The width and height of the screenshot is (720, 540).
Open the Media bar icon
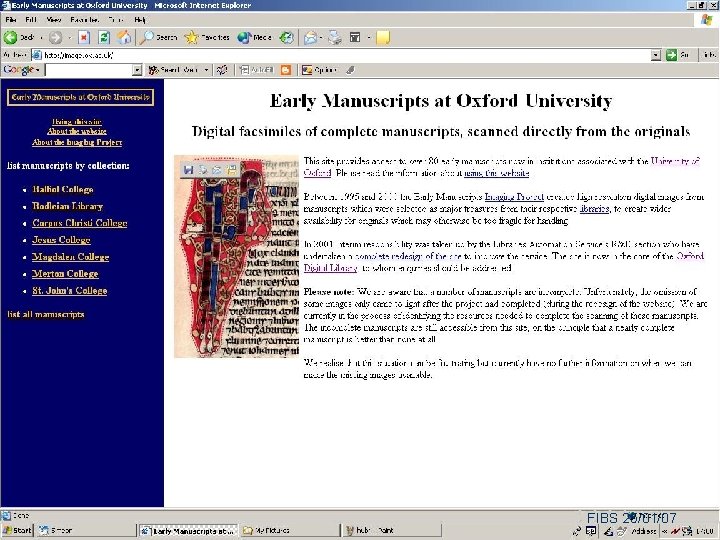pyautogui.click(x=255, y=38)
